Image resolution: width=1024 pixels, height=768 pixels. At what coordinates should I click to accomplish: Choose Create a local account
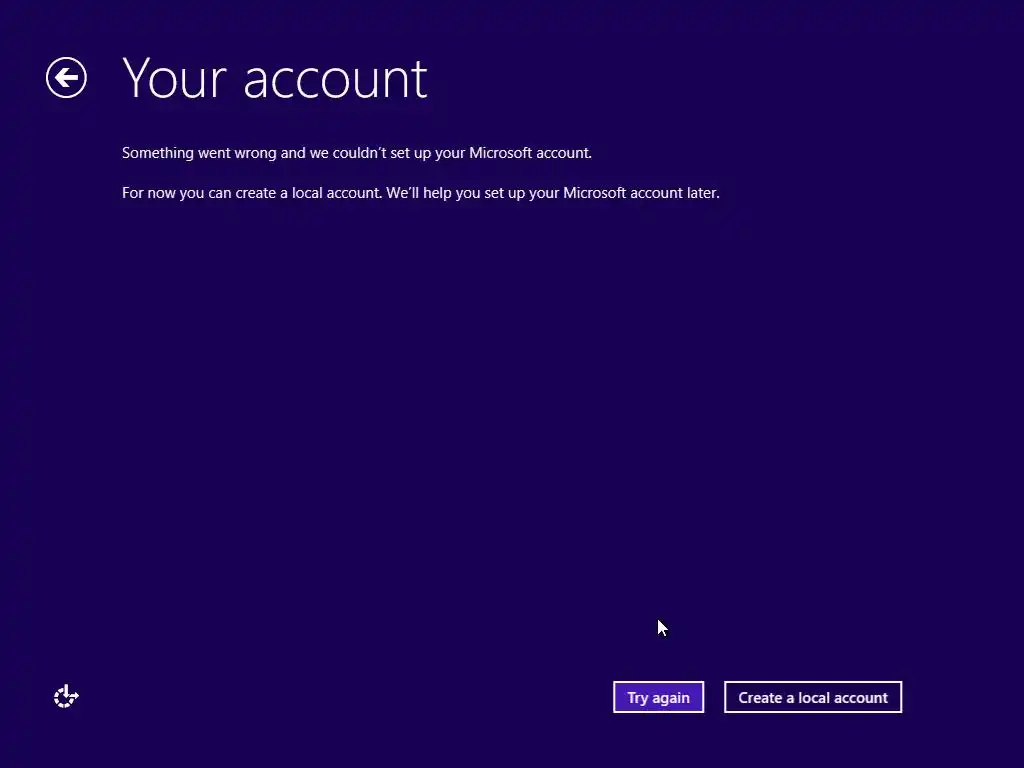813,697
